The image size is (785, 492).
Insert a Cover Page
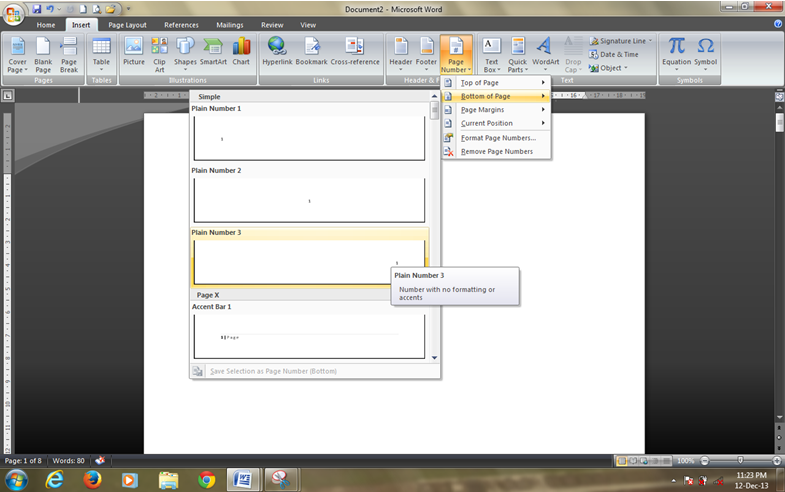click(x=18, y=55)
